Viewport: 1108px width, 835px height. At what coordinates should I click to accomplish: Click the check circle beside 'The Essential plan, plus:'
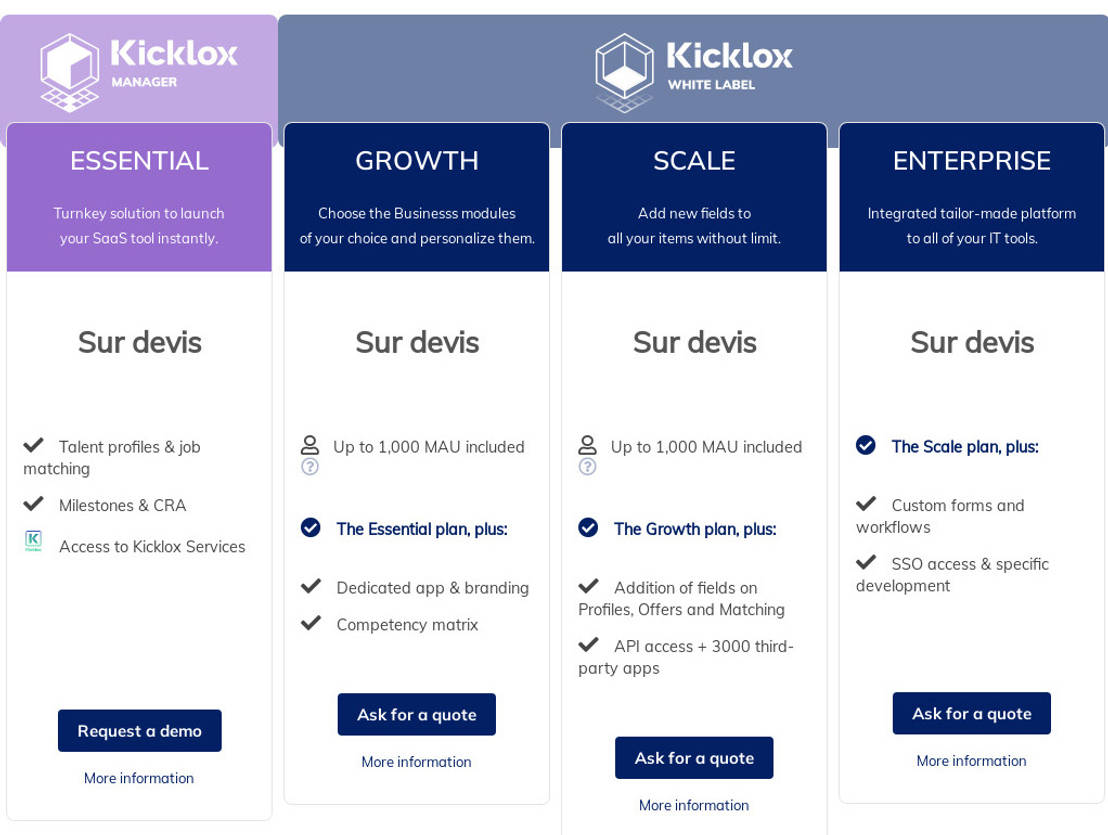coord(310,528)
